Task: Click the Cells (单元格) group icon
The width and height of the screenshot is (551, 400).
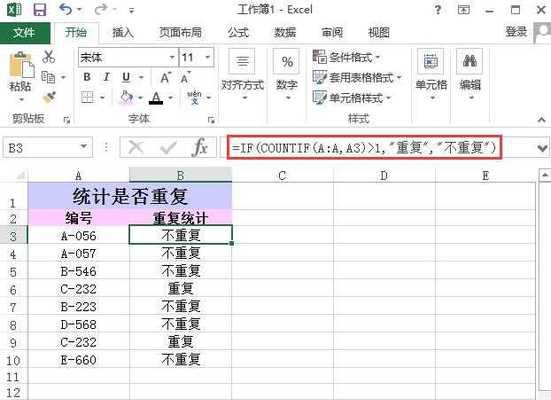Action: pos(430,61)
